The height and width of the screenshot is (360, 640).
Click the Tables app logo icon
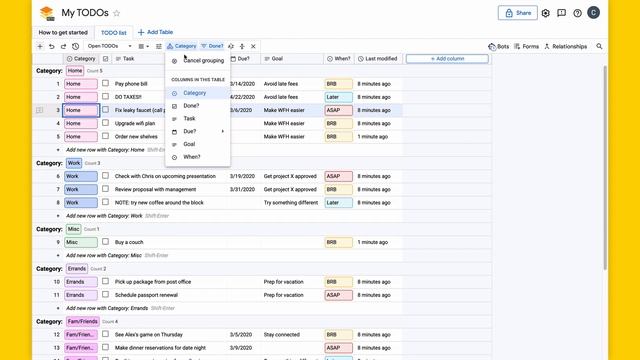(x=47, y=13)
